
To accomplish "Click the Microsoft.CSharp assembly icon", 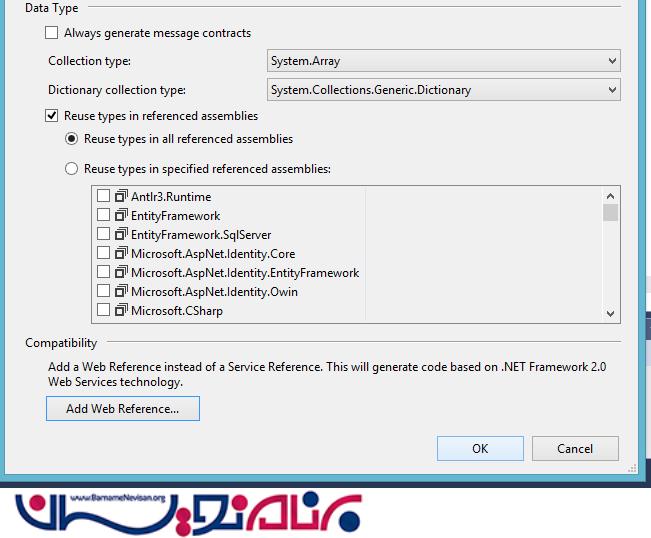I will (121, 310).
